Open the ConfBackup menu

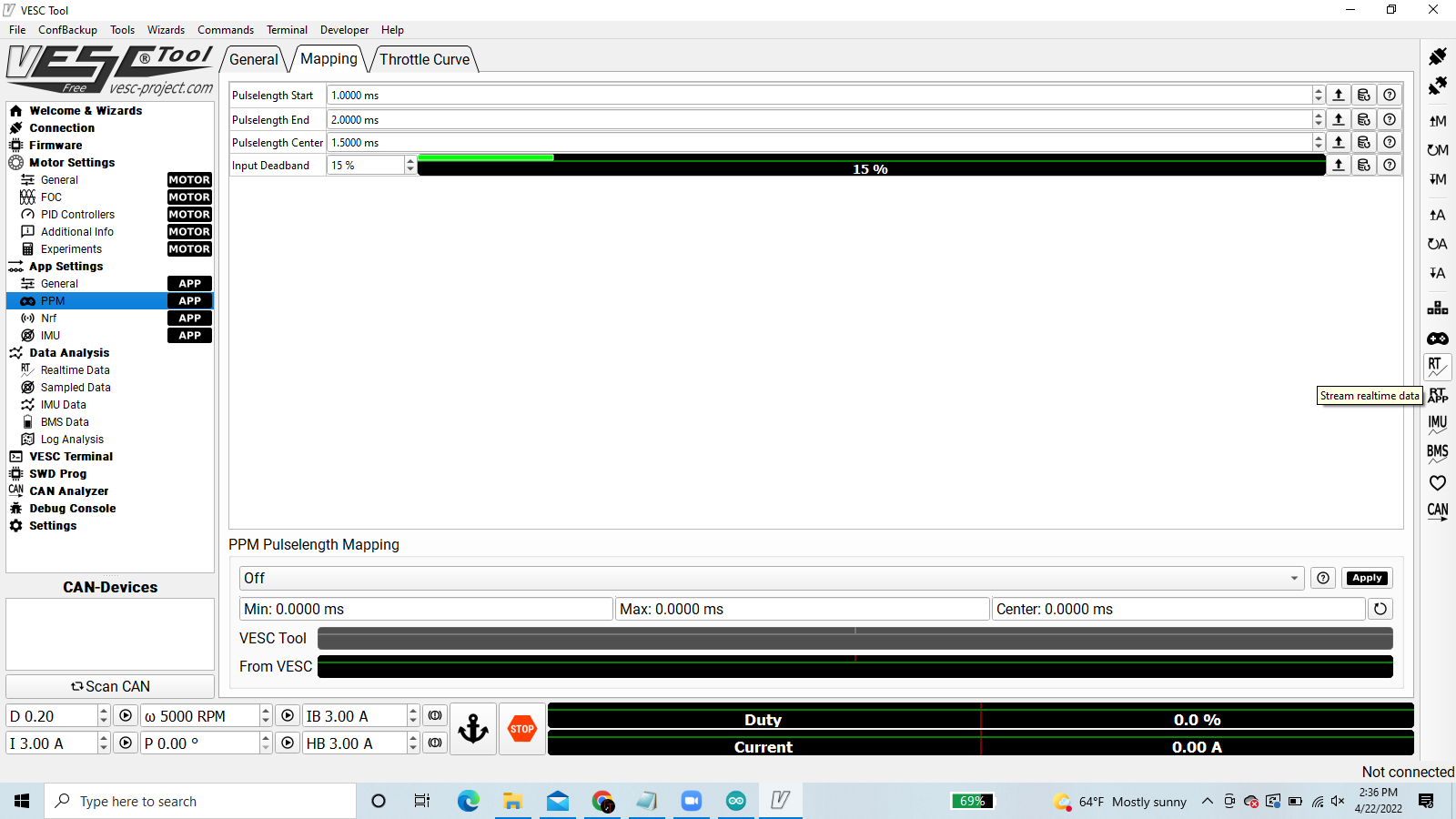pos(67,30)
